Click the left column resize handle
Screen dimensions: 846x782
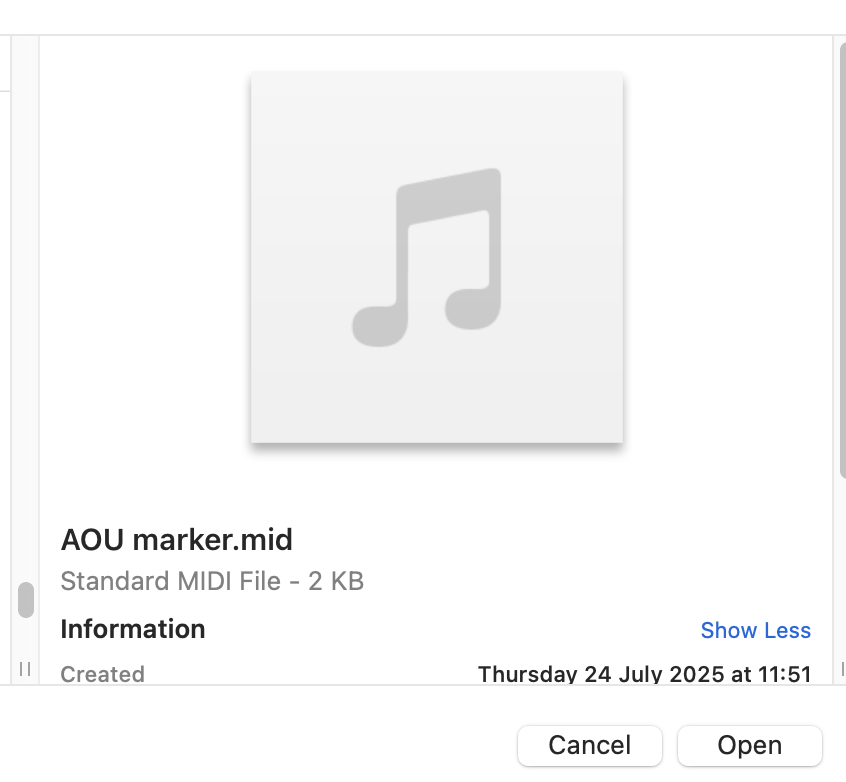[25, 668]
